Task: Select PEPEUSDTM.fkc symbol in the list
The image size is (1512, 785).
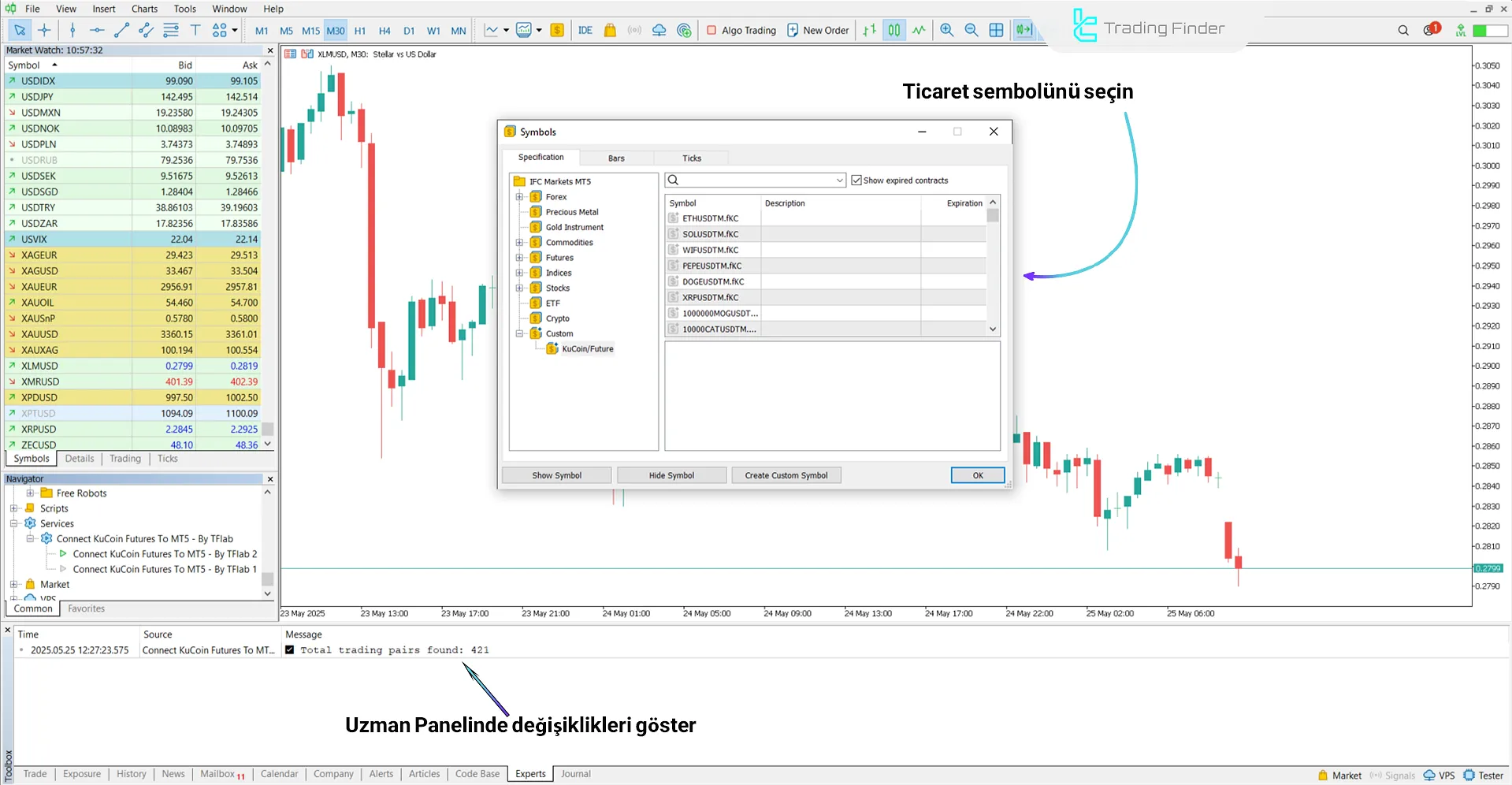Action: [x=711, y=266]
